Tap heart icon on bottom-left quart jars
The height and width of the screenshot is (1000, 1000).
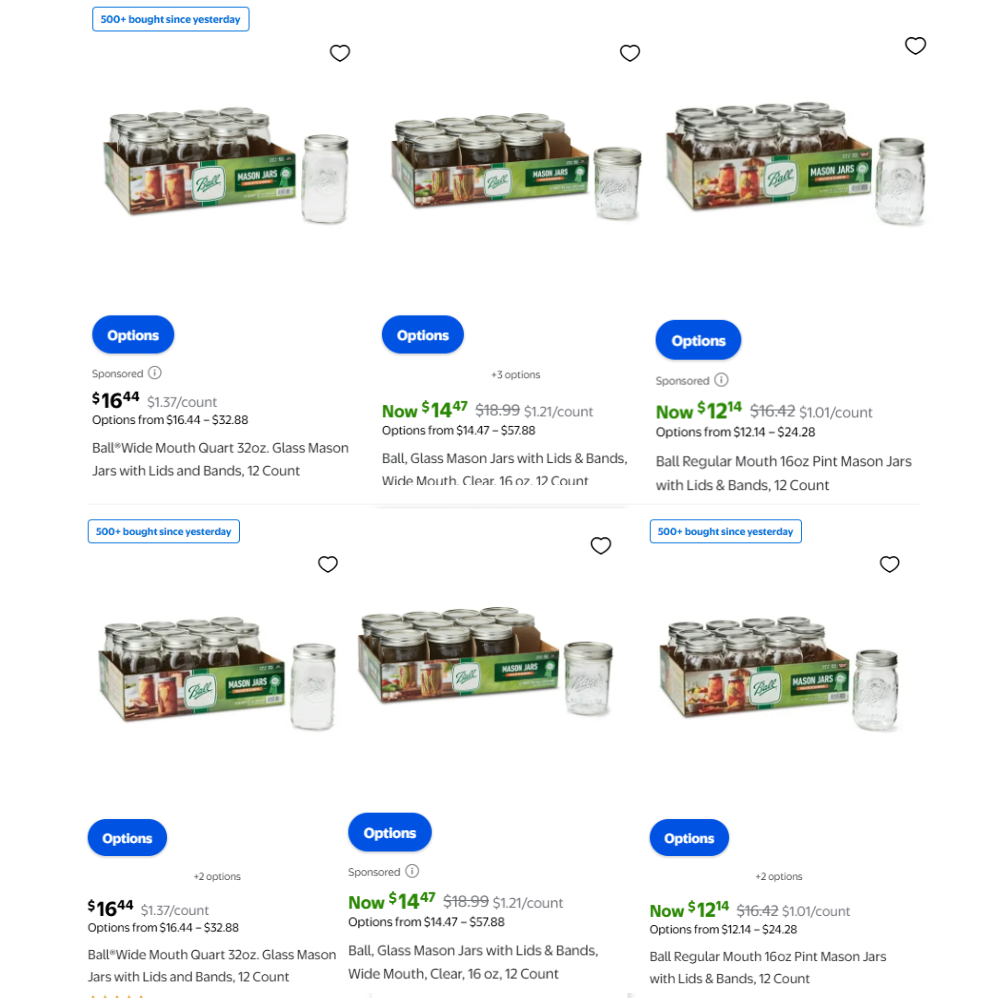328,564
